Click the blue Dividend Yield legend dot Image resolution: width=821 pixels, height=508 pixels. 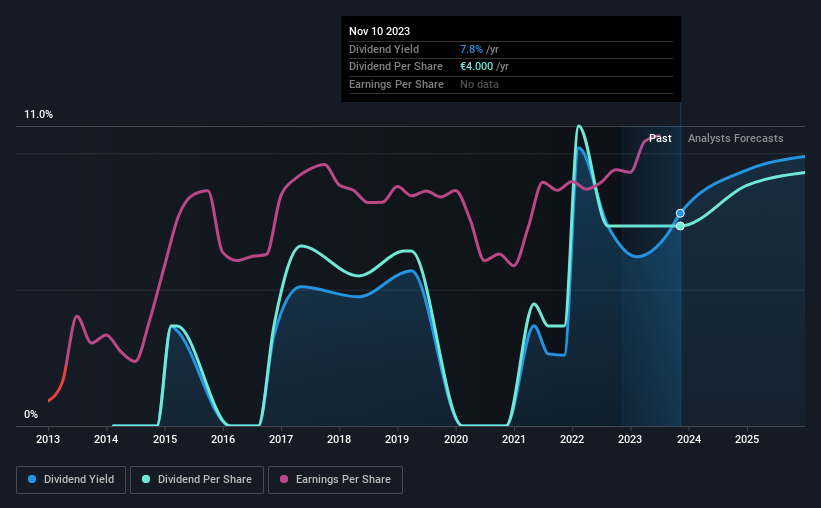32,479
